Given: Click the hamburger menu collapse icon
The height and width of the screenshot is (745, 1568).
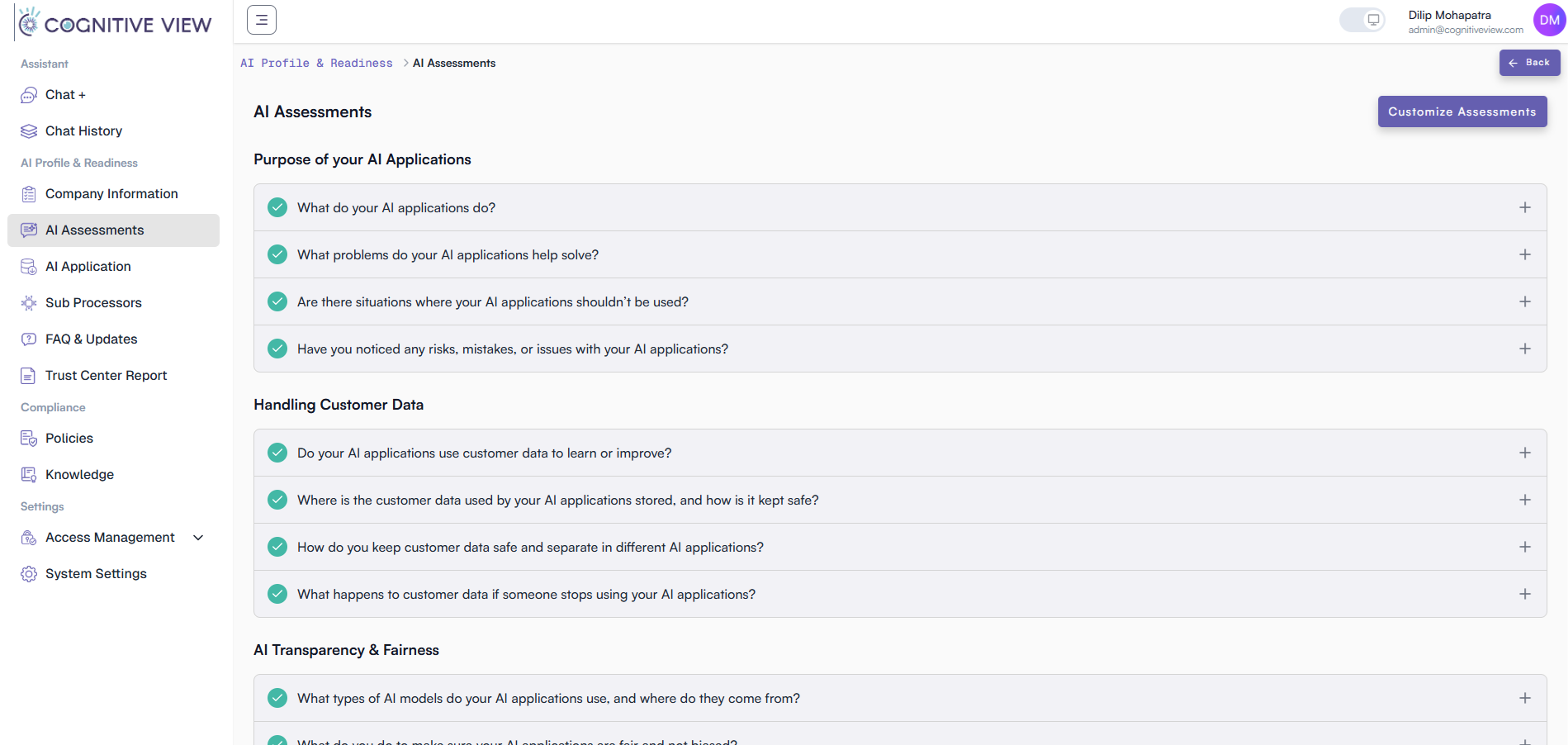Looking at the screenshot, I should [x=262, y=20].
